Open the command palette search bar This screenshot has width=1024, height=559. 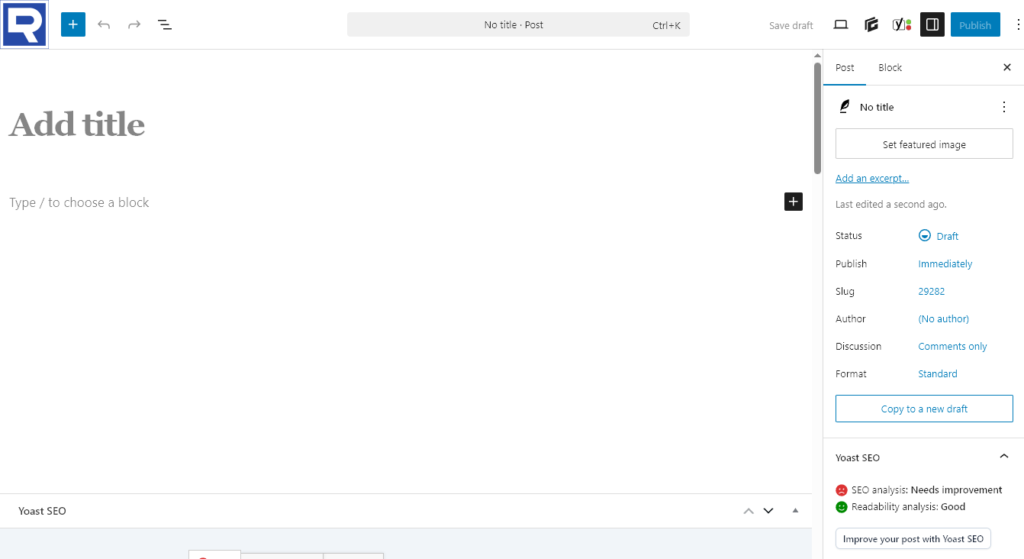518,25
